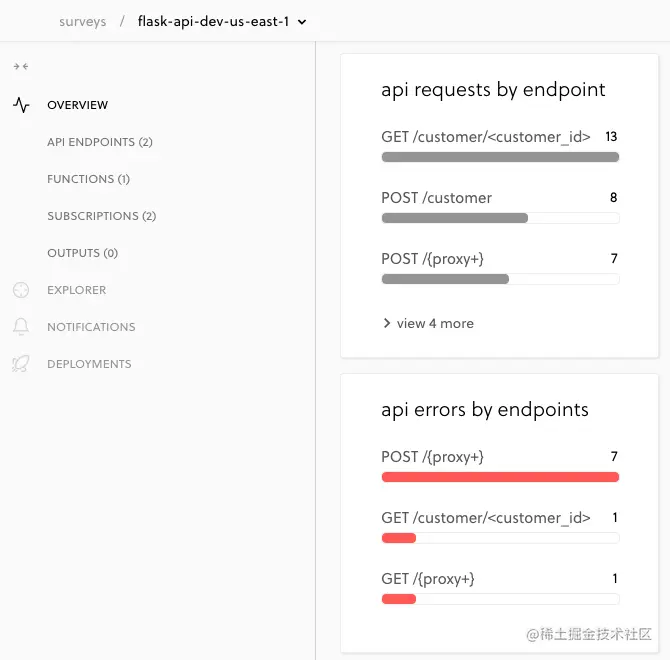Select FUNCTIONS (1) in sidebar
Image resolution: width=670 pixels, height=660 pixels.
[88, 179]
